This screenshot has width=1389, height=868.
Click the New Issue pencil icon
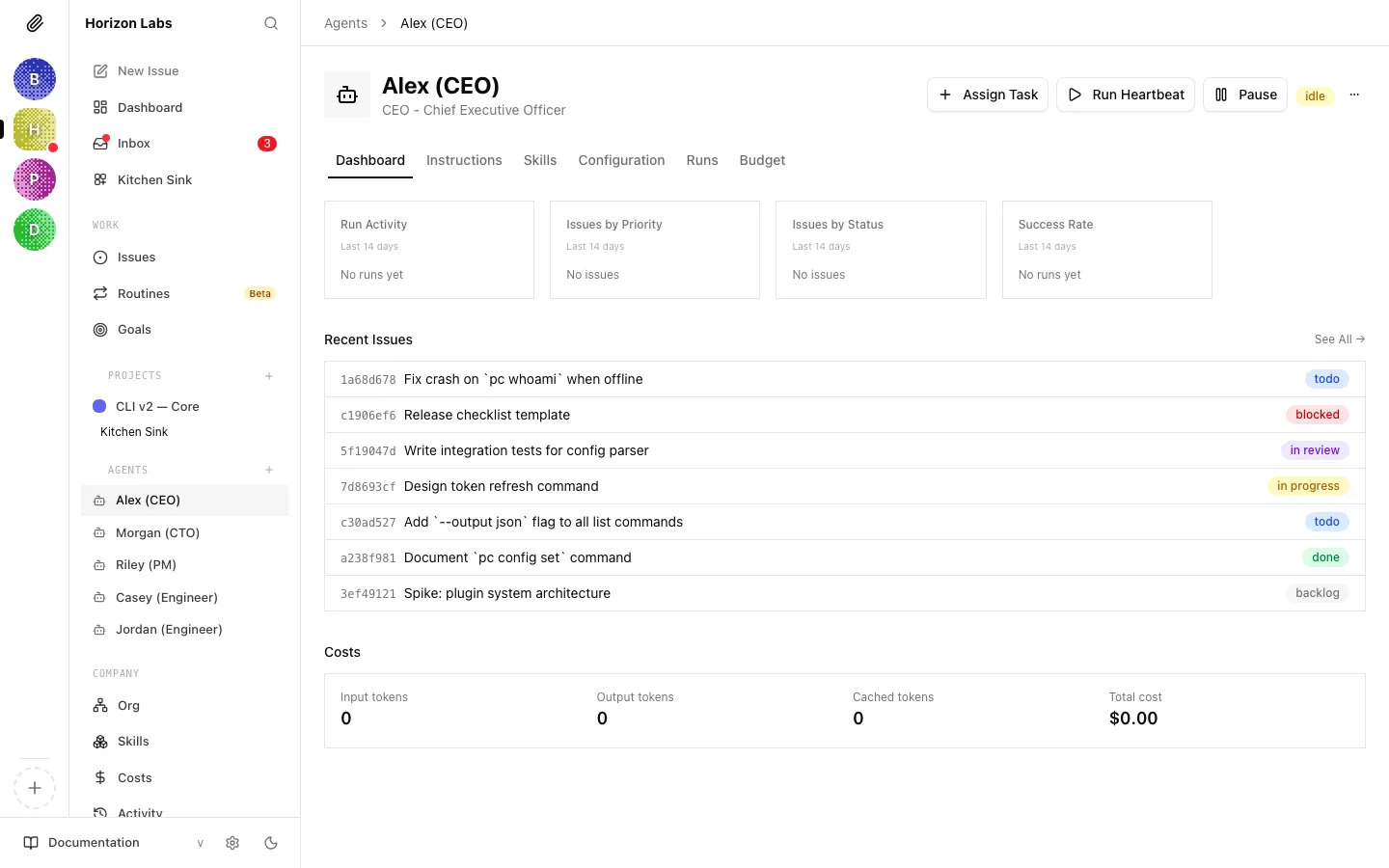pyautogui.click(x=100, y=71)
